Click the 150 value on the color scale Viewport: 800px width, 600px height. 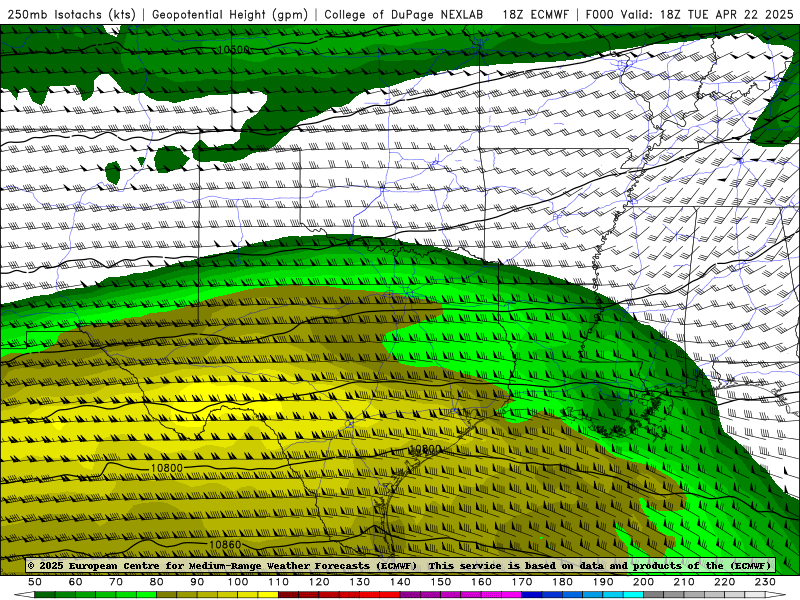tap(441, 582)
